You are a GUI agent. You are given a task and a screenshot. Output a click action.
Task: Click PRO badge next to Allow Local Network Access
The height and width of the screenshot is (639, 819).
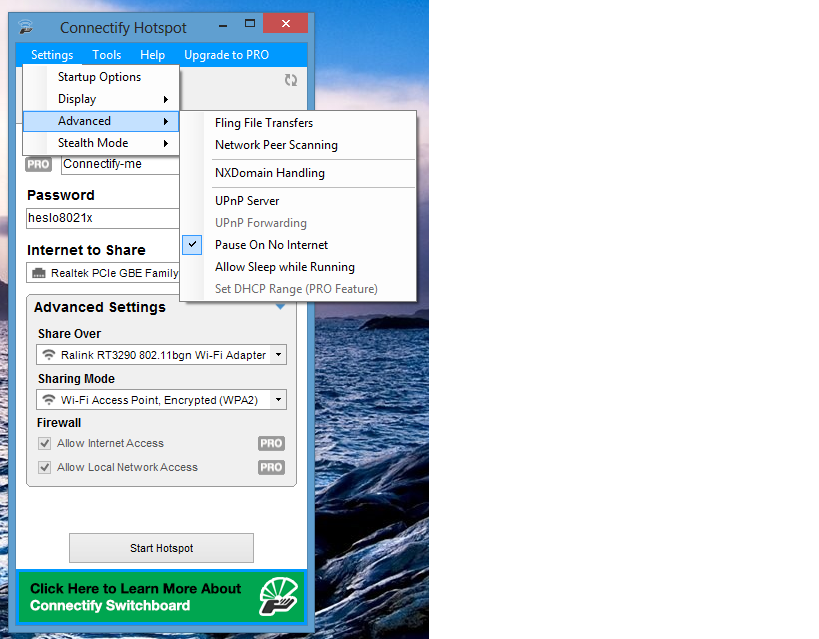click(x=271, y=468)
